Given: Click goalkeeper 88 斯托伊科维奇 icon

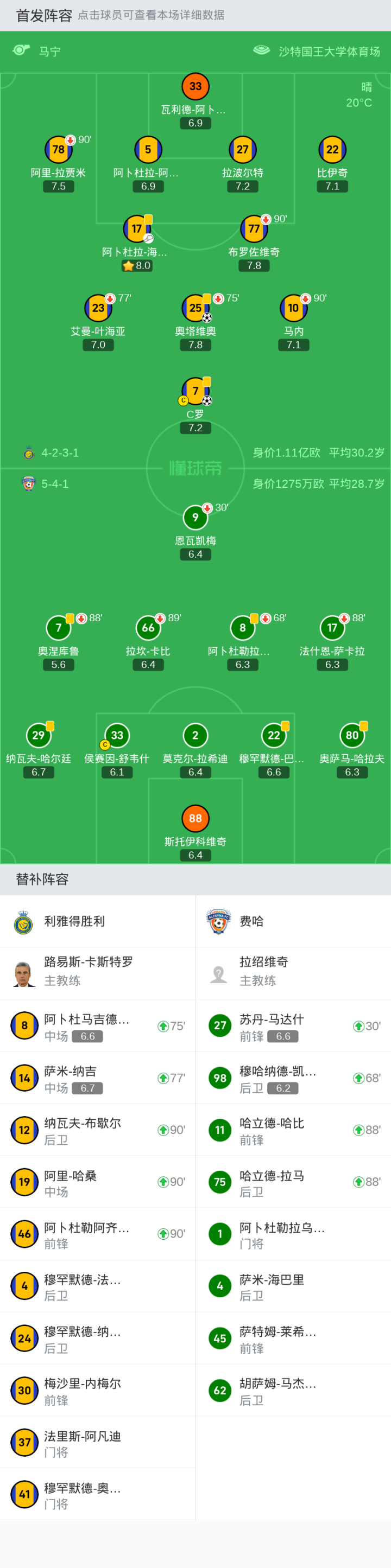Looking at the screenshot, I should point(195,818).
